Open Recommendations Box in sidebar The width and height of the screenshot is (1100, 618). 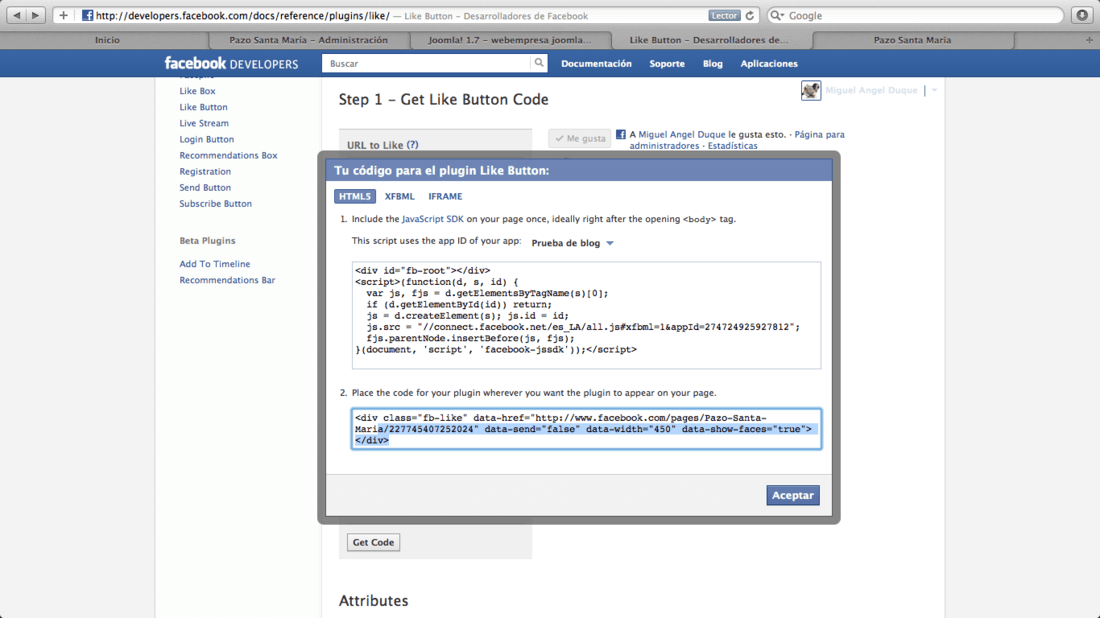point(228,156)
